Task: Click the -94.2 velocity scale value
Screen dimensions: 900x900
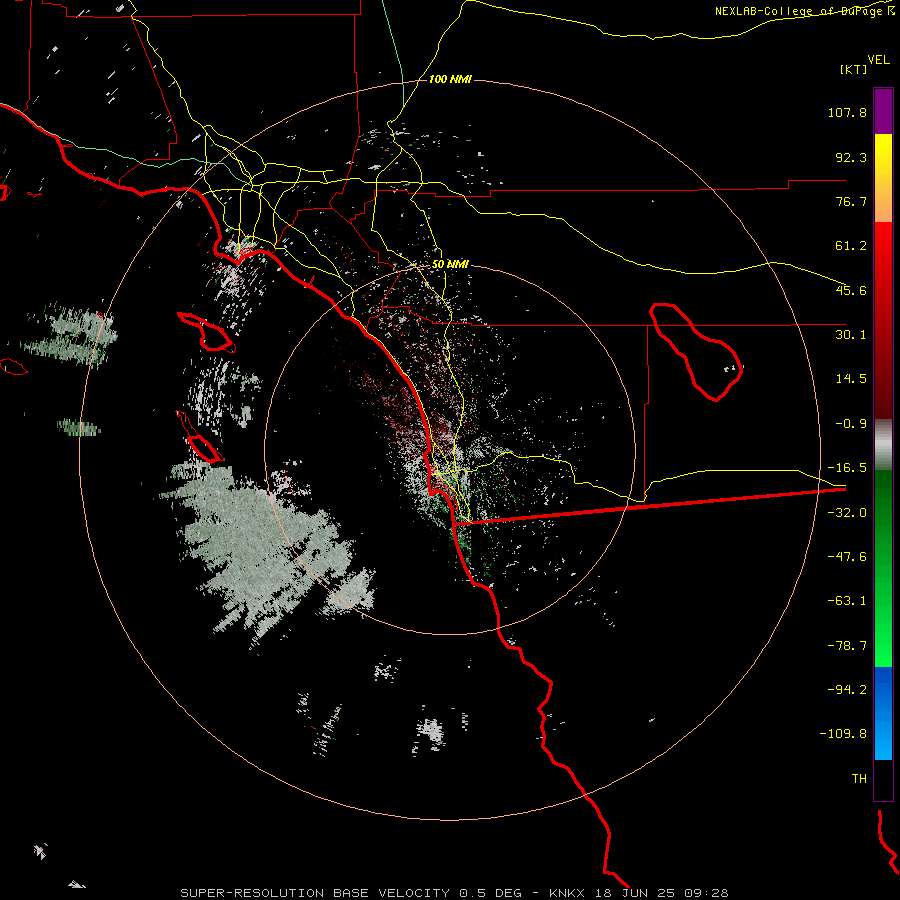Action: [847, 690]
